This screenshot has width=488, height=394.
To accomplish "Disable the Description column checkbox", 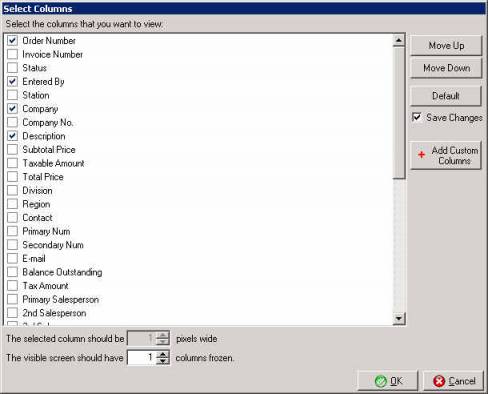I will point(12,136).
